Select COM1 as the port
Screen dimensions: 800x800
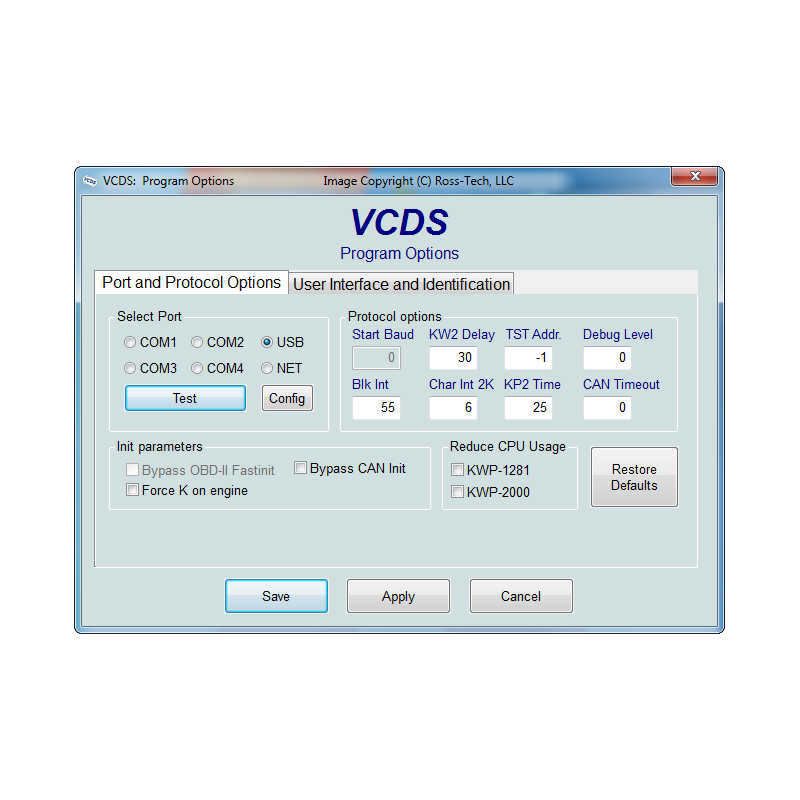click(130, 342)
